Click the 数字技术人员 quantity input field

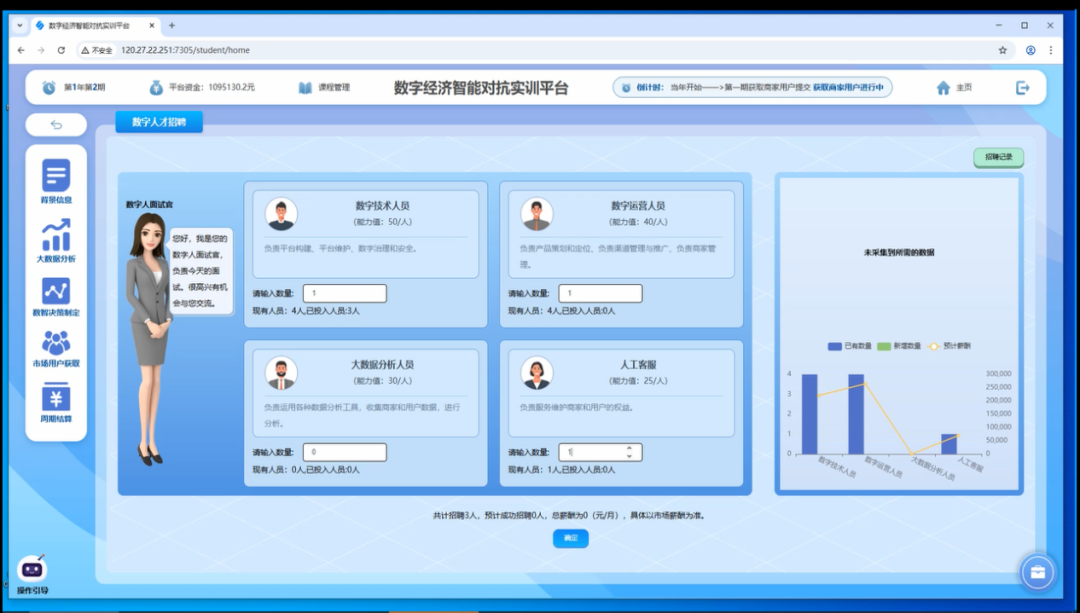click(344, 293)
